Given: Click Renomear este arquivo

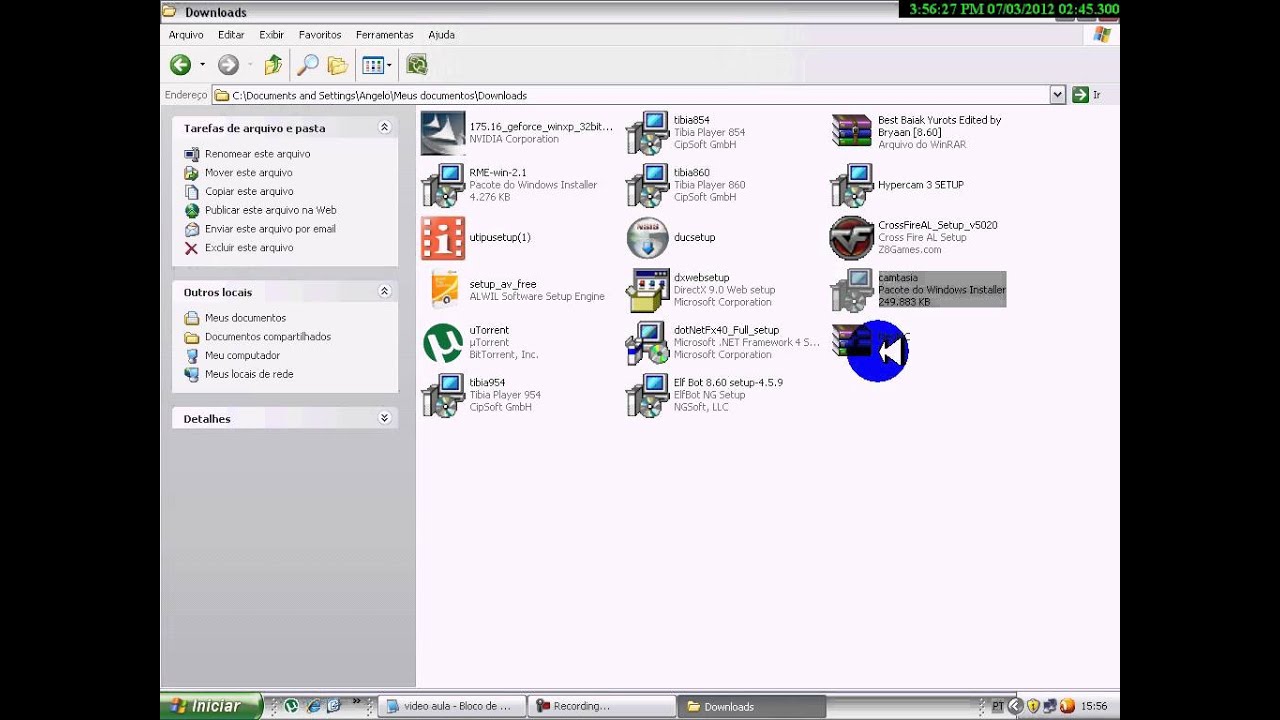Looking at the screenshot, I should pyautogui.click(x=257, y=154).
